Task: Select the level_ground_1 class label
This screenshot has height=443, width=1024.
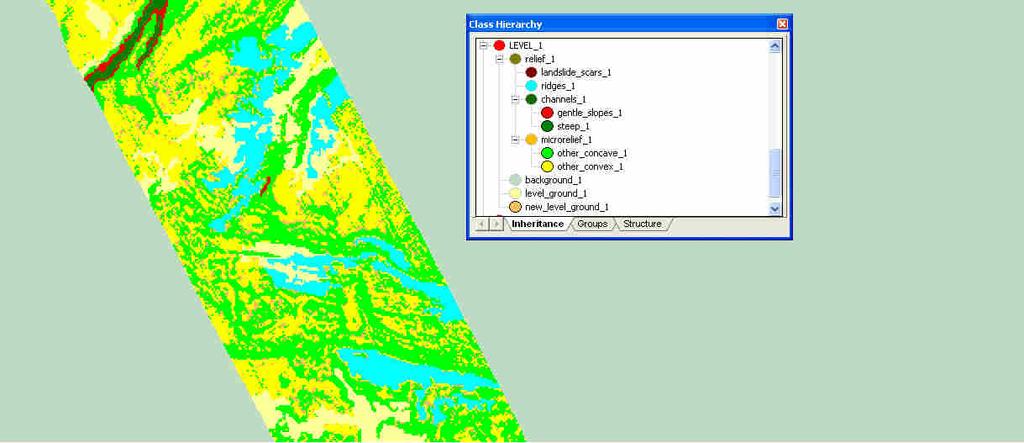Action: [556, 193]
